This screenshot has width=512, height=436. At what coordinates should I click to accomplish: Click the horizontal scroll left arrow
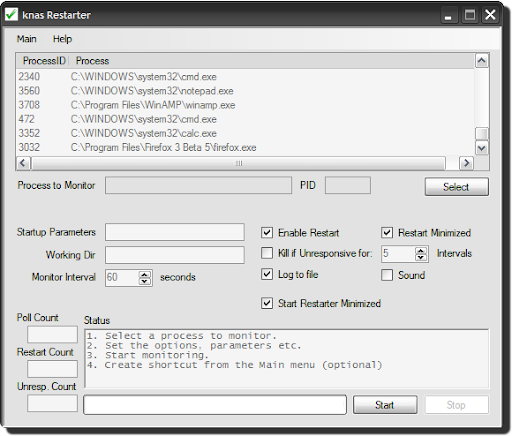click(x=23, y=163)
